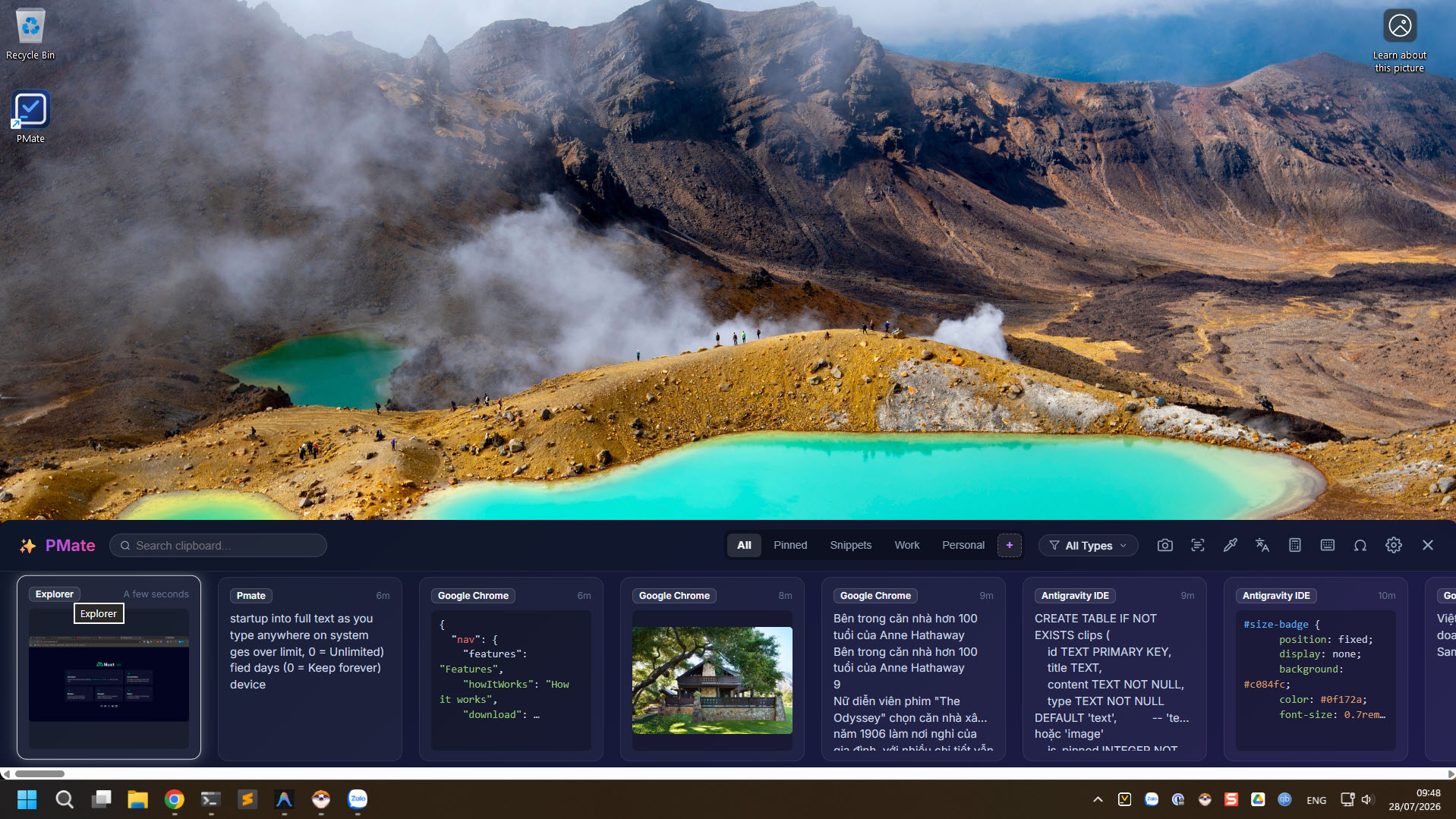
Task: Switch to the Snippets tab
Action: point(850,545)
